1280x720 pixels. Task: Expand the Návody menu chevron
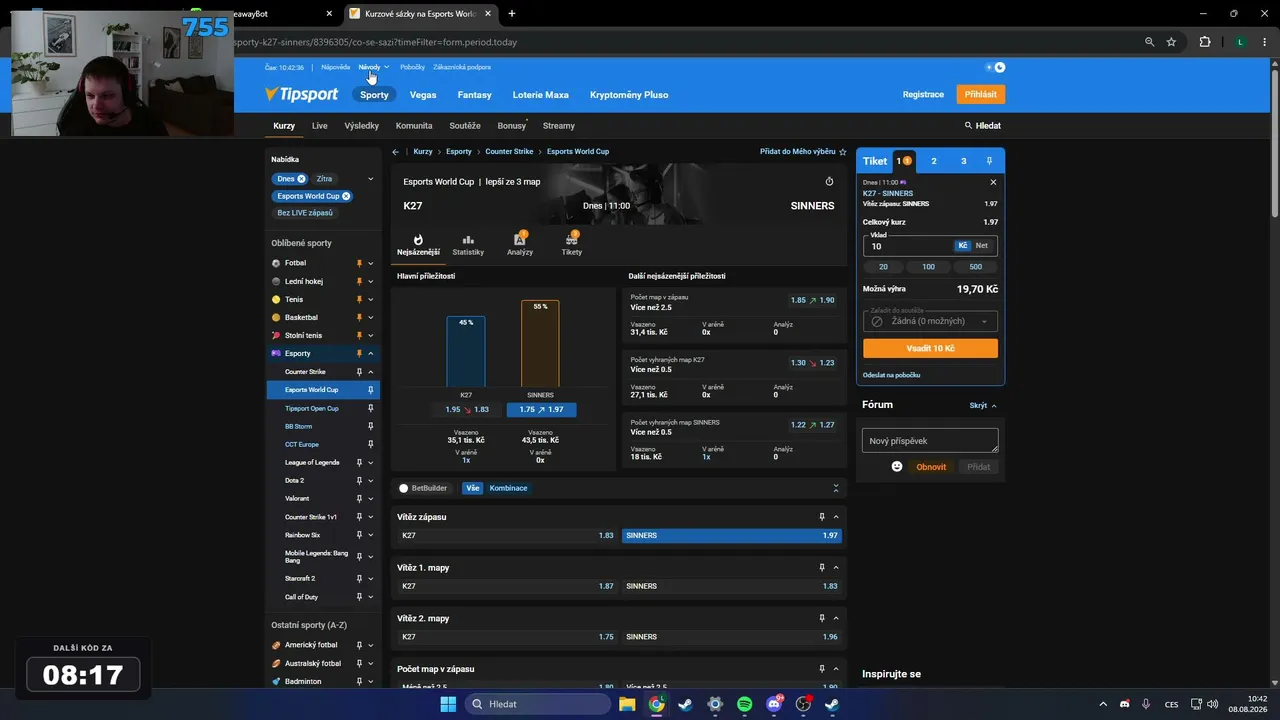386,67
